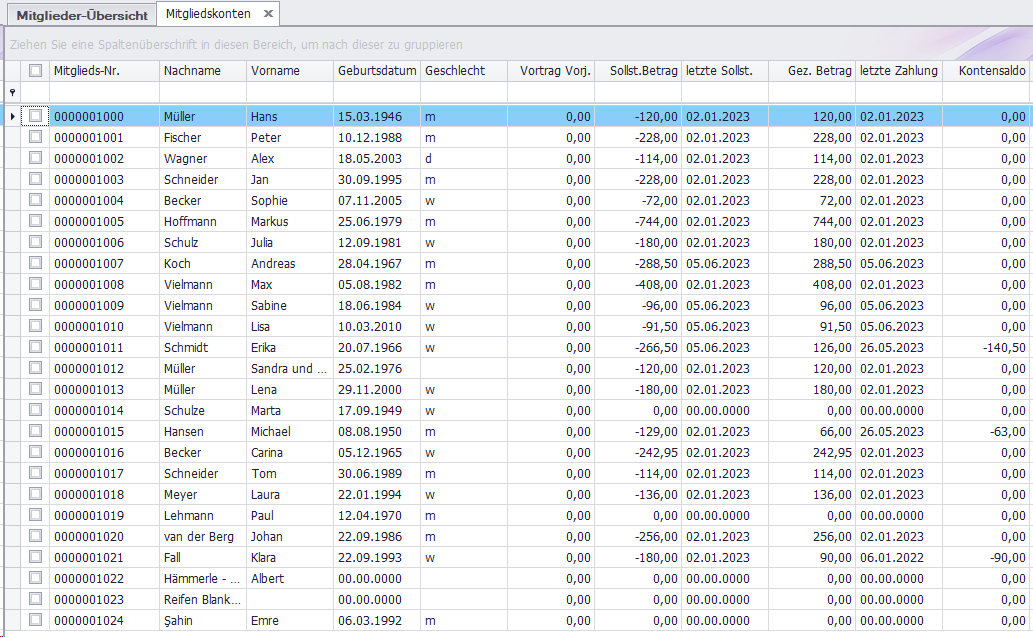Image resolution: width=1033 pixels, height=637 pixels.
Task: Click the -140,50 Kontensaldo cell
Action: (x=986, y=347)
